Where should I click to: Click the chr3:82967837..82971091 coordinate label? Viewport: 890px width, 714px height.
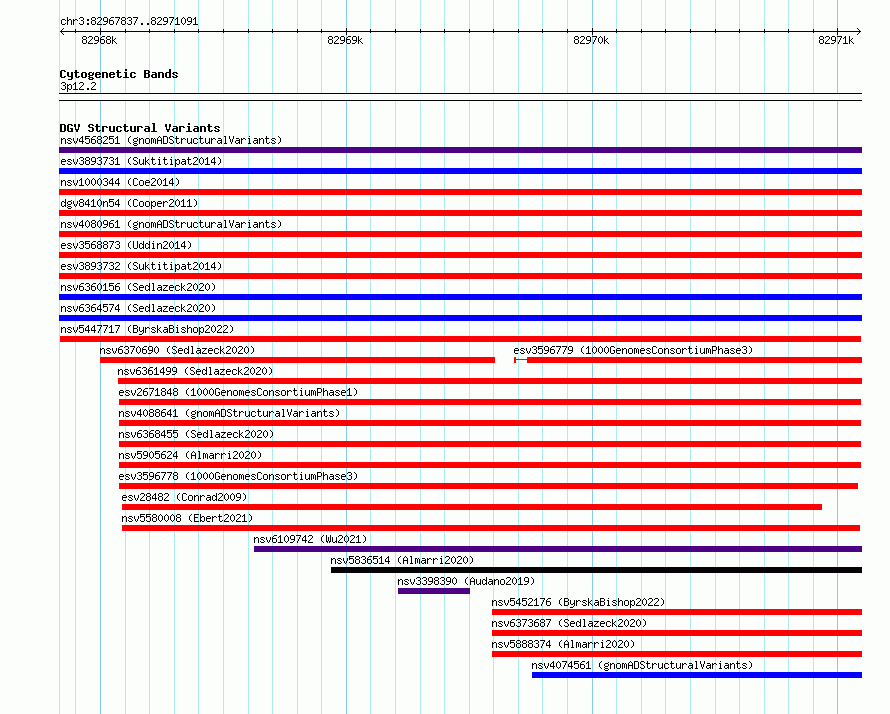coord(129,22)
